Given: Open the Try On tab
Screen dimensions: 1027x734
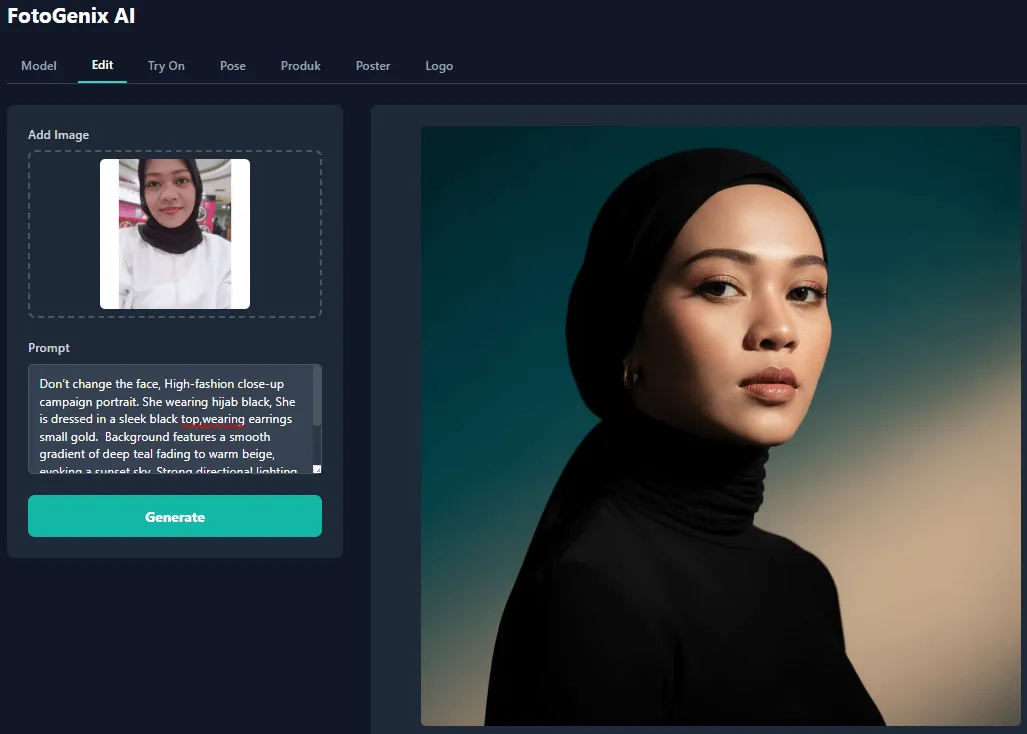Looking at the screenshot, I should (x=166, y=65).
